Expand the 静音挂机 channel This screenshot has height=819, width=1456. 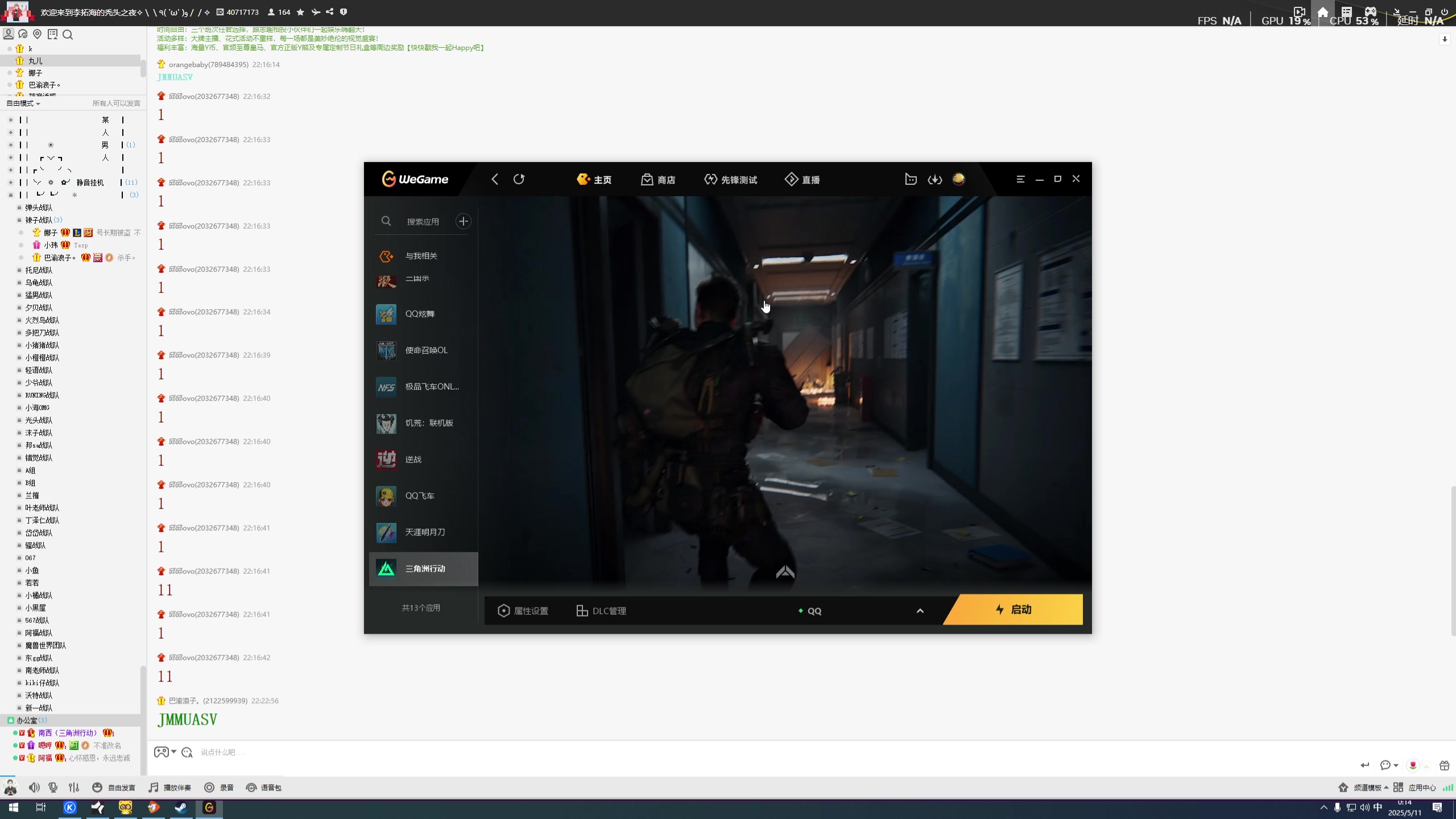(11, 183)
